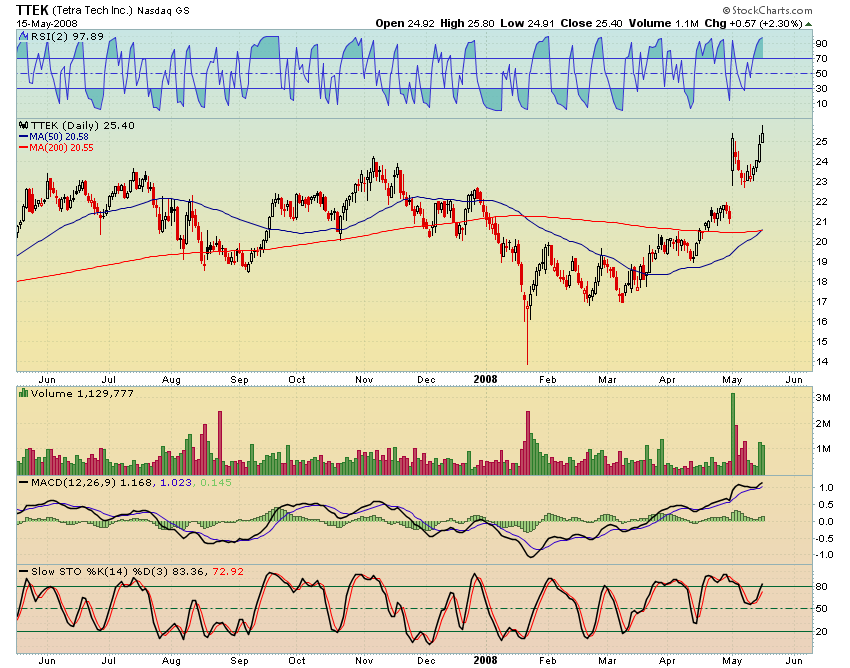
Task: Click the 20 stochastic axis label
Action: tap(821, 632)
